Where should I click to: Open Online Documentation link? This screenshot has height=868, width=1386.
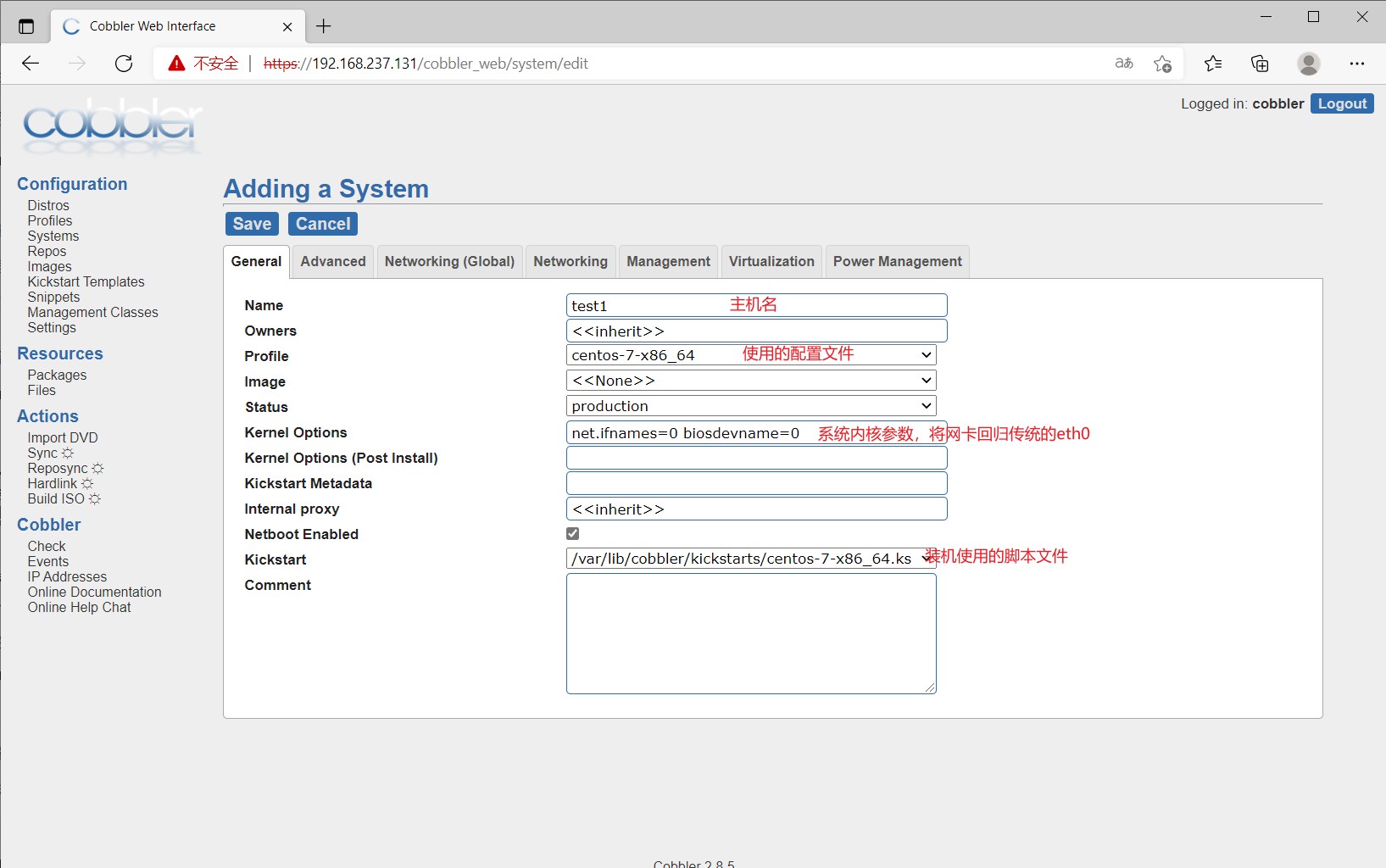pos(94,593)
